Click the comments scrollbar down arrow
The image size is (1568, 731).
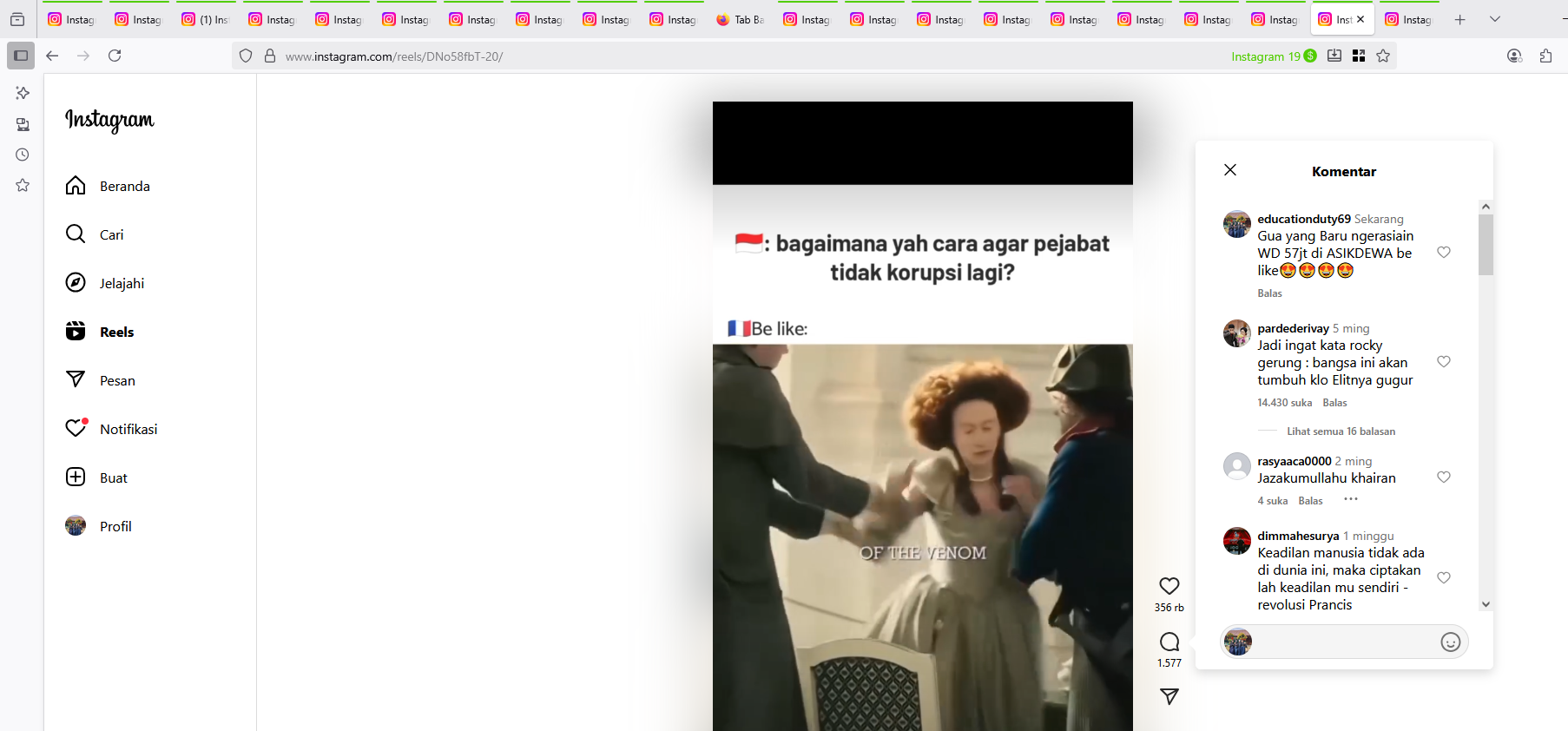coord(1486,604)
